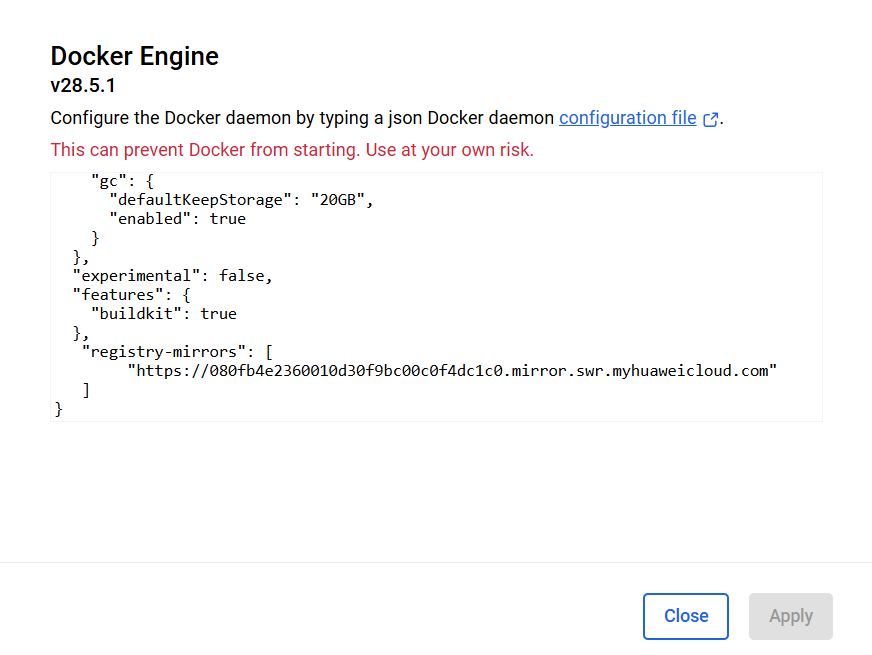Screen dimensions: 872x655
Task: Click the closing square bracket line
Action: pyautogui.click(x=86, y=390)
